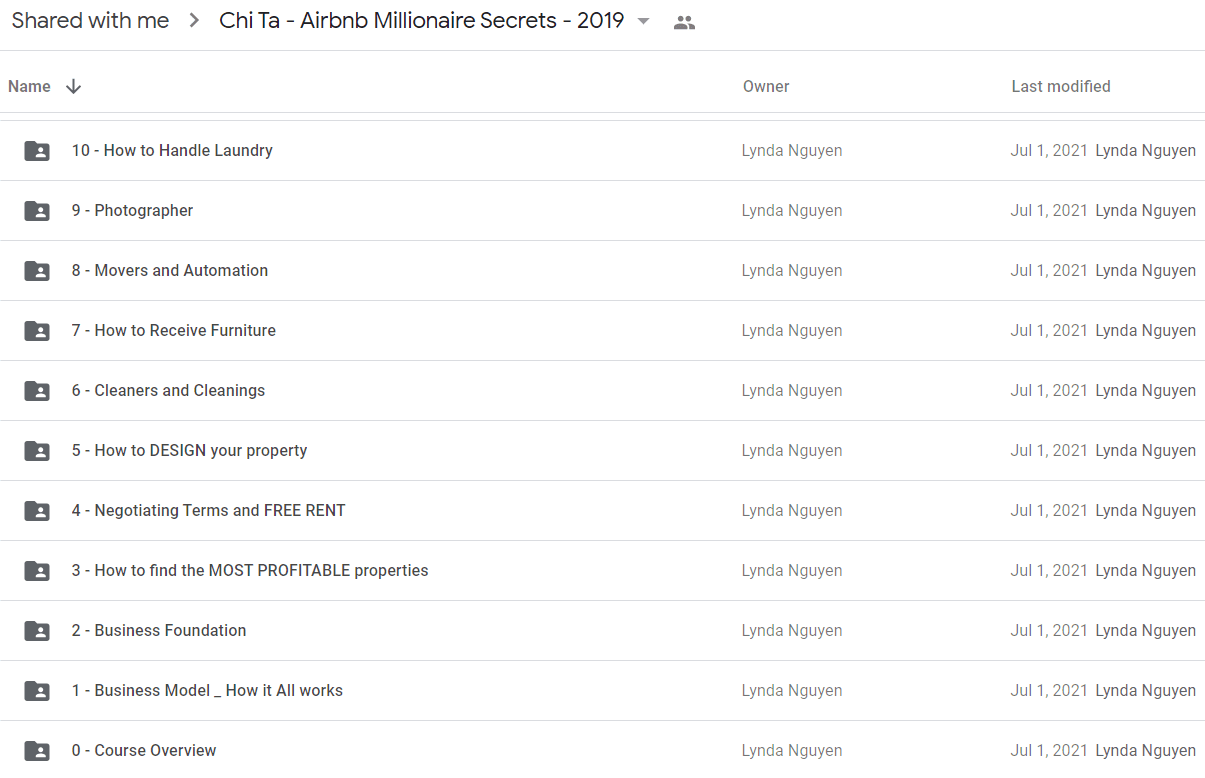Screen dimensions: 1205x778
Task: Toggle the sort direction arrow beside Name
Action: coord(73,87)
